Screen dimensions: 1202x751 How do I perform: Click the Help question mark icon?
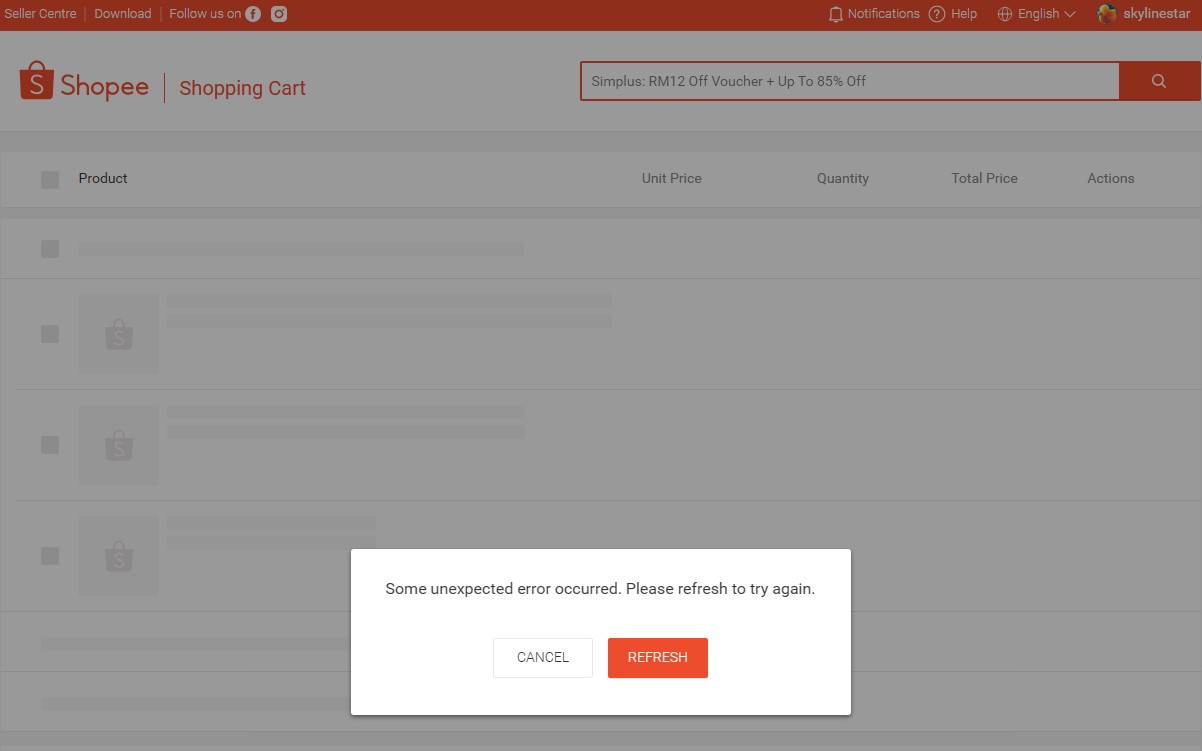937,14
